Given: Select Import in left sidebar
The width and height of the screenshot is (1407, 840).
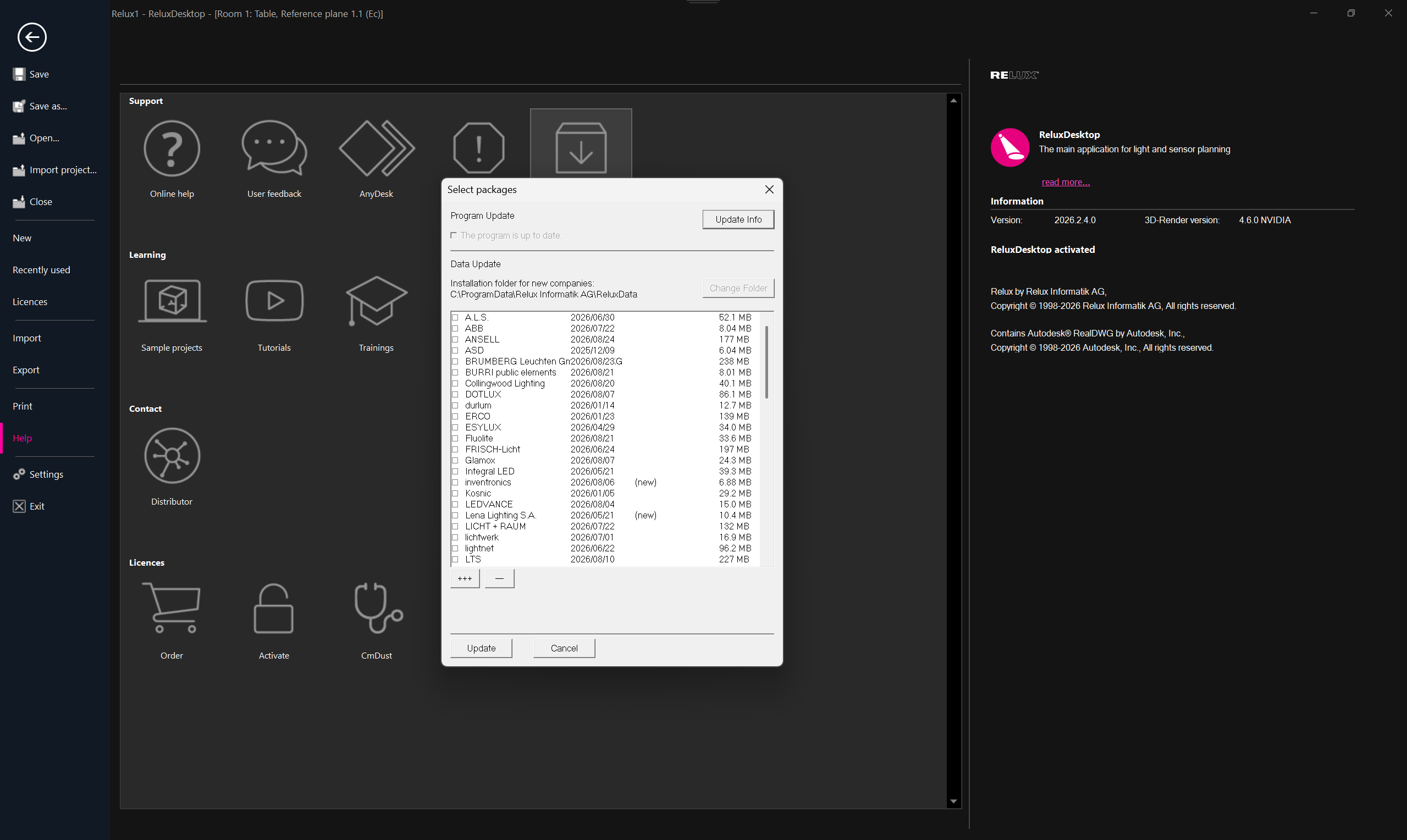Looking at the screenshot, I should click(x=26, y=338).
